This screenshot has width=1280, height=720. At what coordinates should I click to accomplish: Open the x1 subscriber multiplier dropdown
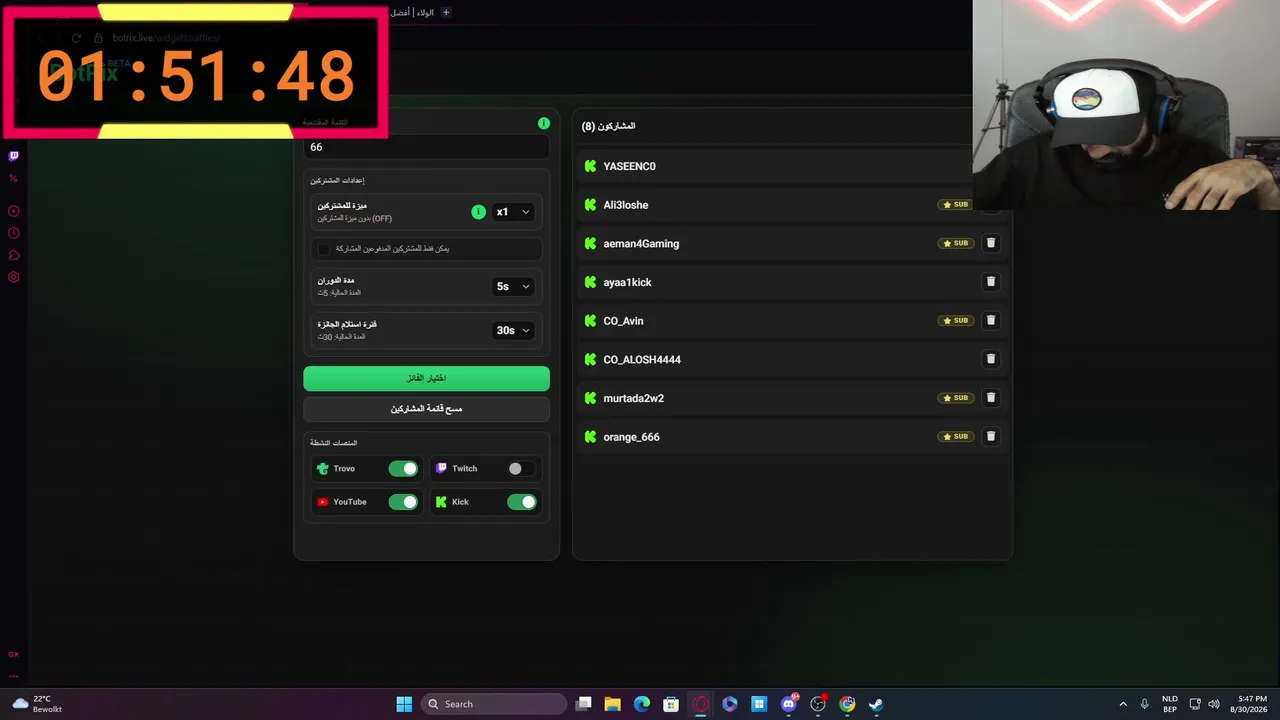pos(513,212)
